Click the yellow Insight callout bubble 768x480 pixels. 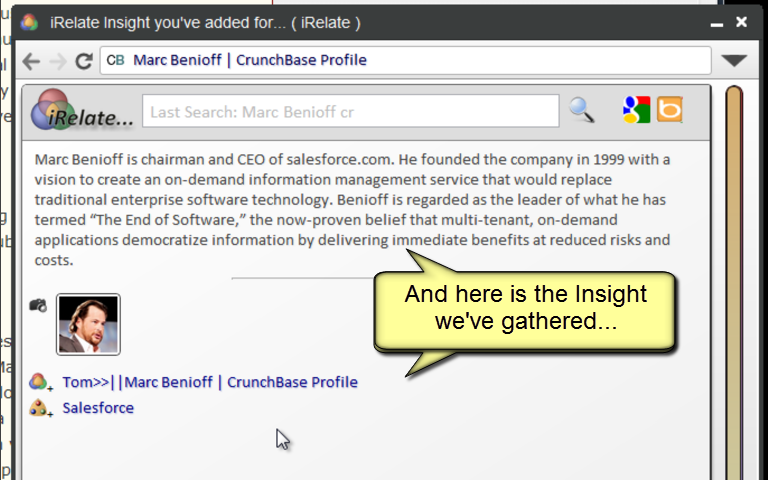point(525,312)
